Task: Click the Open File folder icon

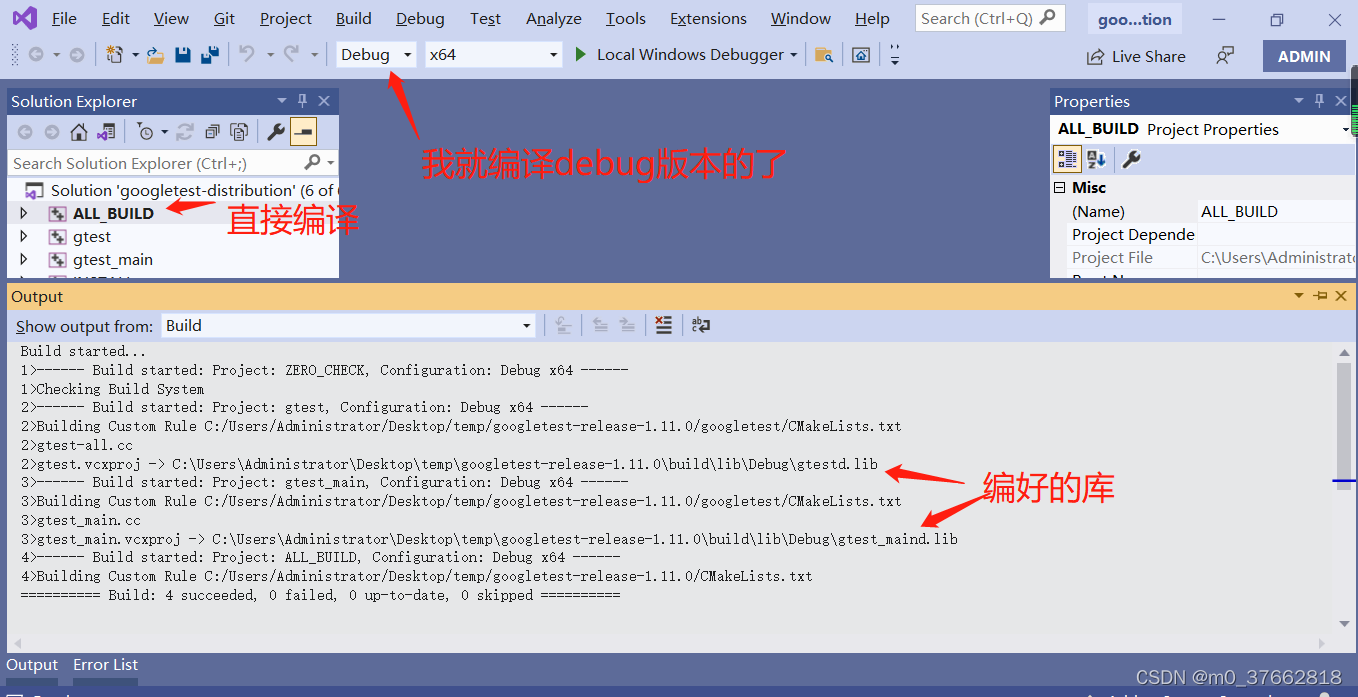Action: coord(155,55)
